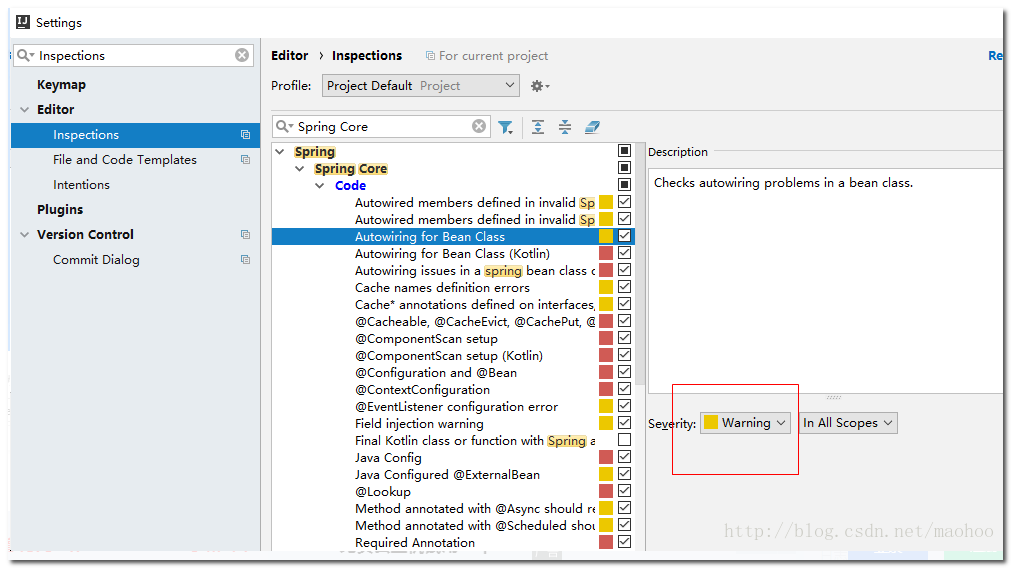This screenshot has height=568, width=1011.
Task: Click the project icon beside File and Code Templates
Action: coord(245,159)
